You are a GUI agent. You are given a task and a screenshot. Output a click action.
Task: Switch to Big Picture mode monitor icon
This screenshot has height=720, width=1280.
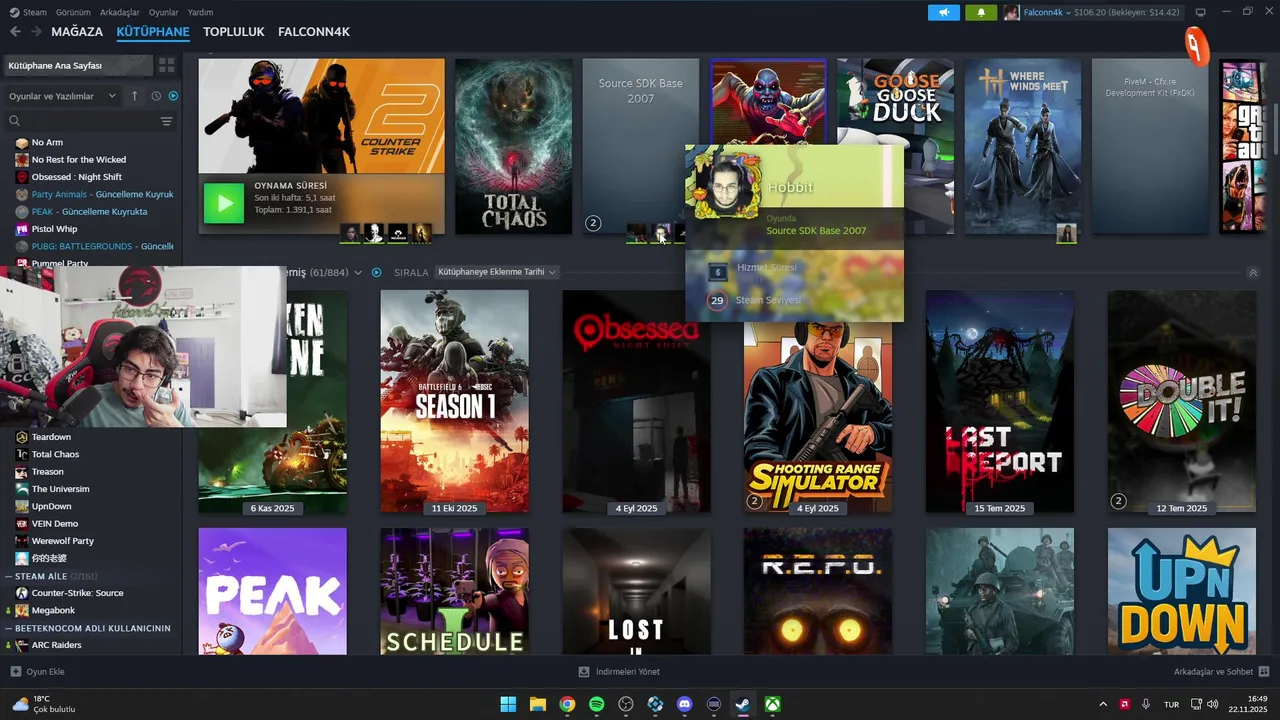tap(1201, 12)
